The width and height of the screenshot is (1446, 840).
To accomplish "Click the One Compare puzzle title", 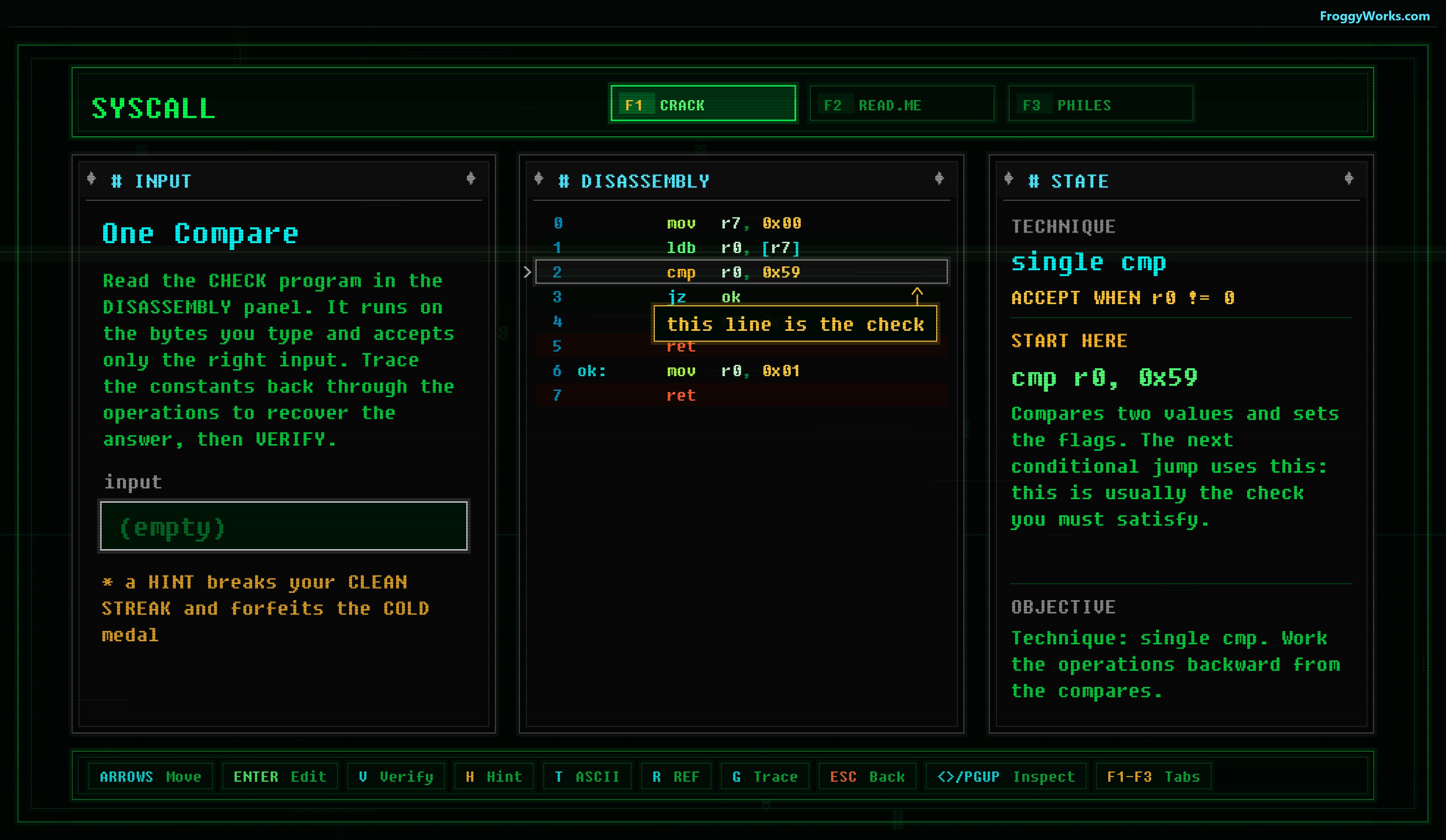I will [x=200, y=233].
